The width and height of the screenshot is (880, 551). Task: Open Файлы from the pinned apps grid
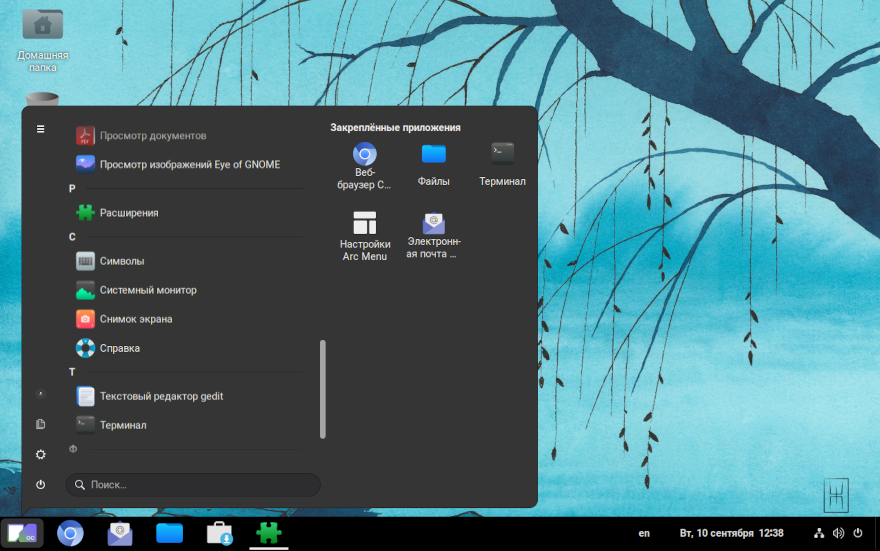pos(433,163)
